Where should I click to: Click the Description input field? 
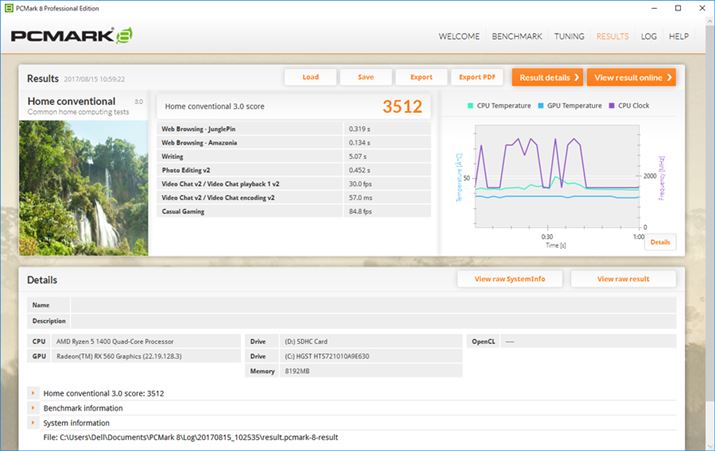click(x=373, y=321)
